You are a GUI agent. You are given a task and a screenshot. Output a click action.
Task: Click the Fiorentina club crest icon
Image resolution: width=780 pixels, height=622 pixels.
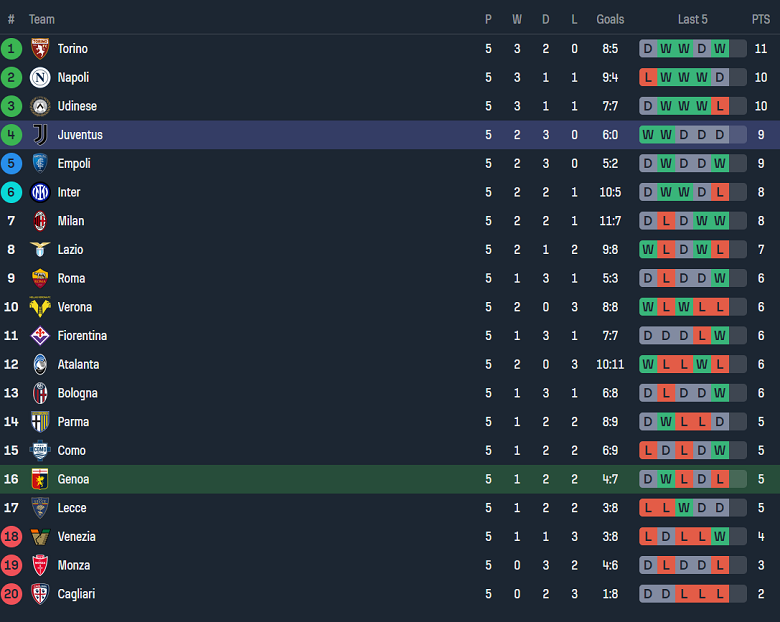coord(40,336)
